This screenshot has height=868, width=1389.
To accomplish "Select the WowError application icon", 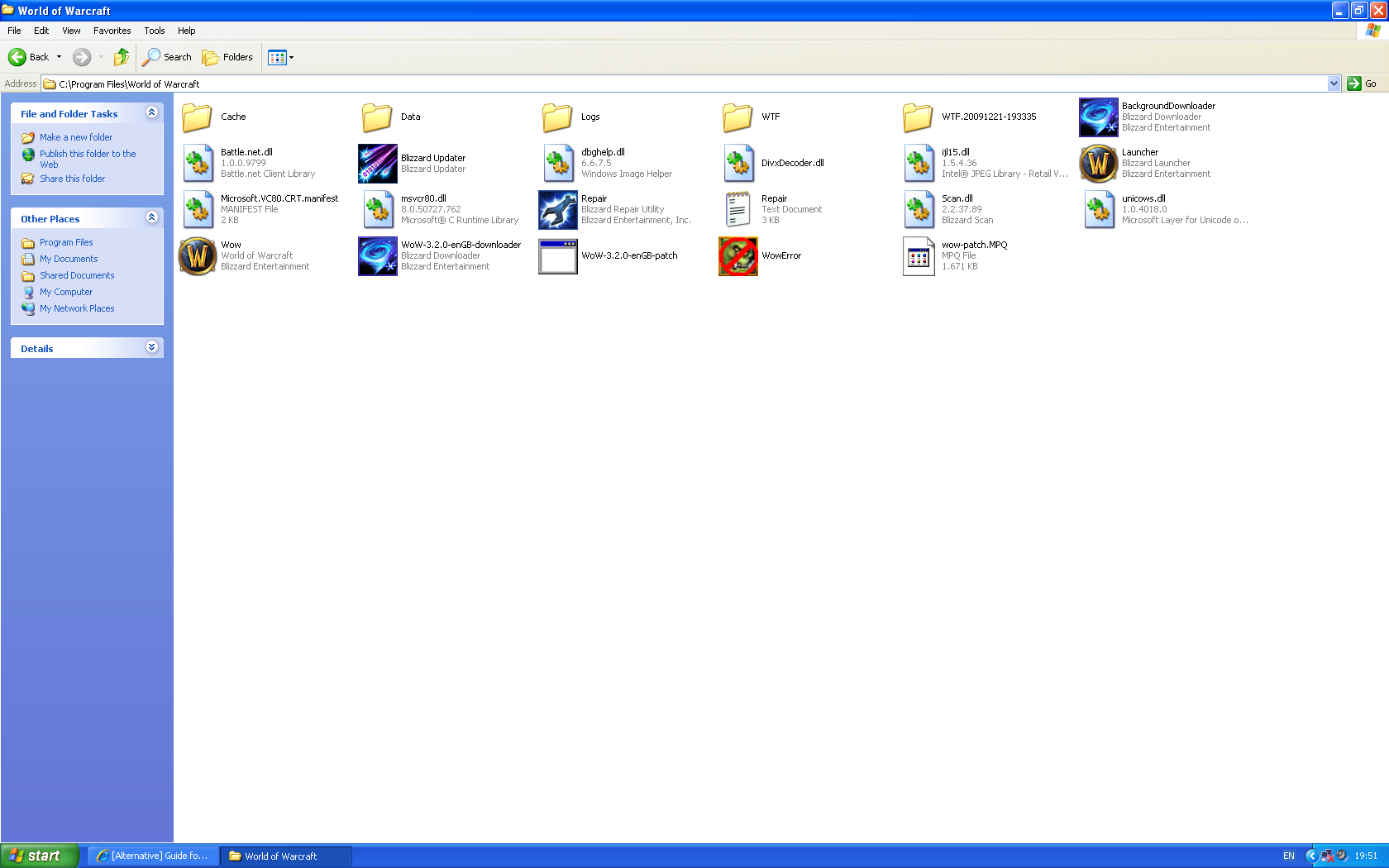I will [738, 256].
